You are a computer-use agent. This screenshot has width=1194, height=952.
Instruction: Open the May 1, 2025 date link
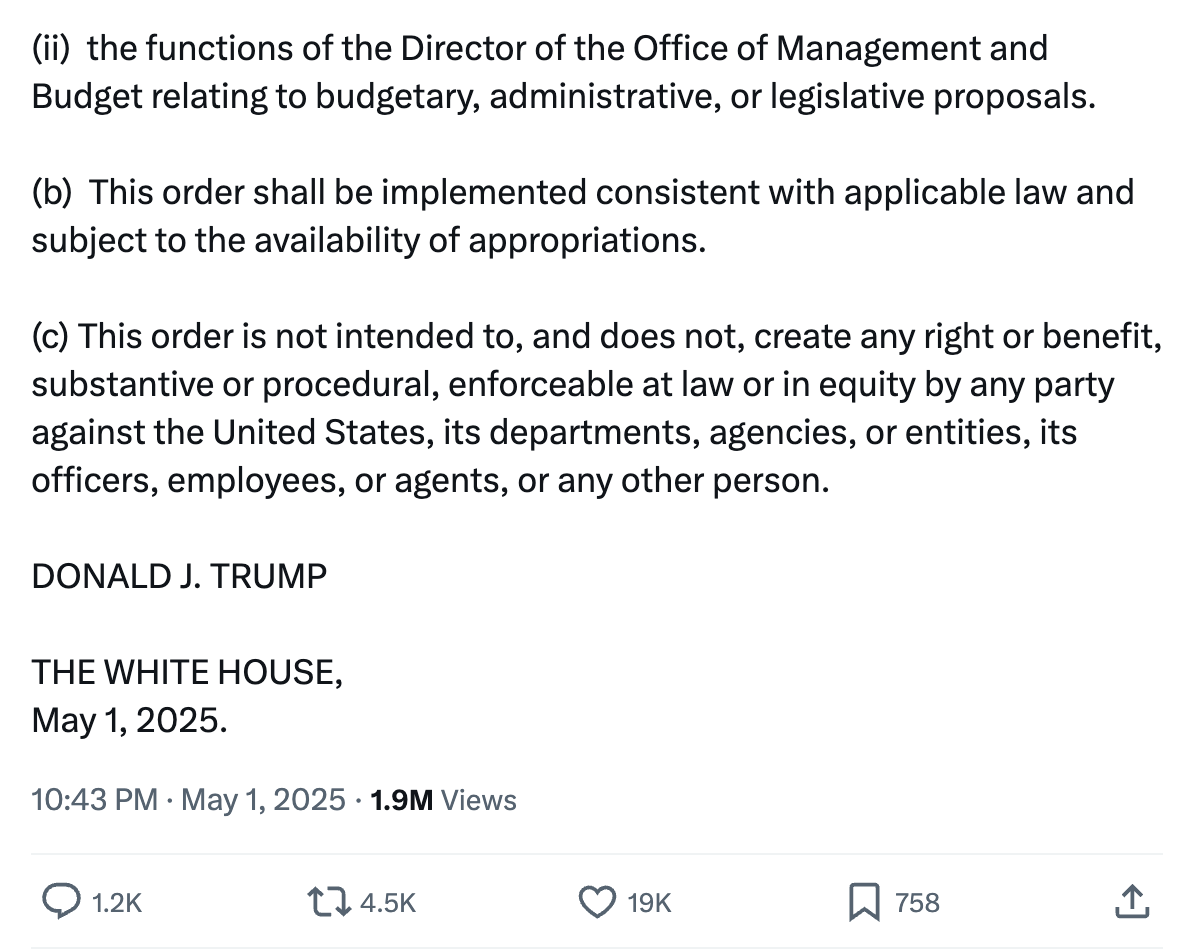click(263, 800)
